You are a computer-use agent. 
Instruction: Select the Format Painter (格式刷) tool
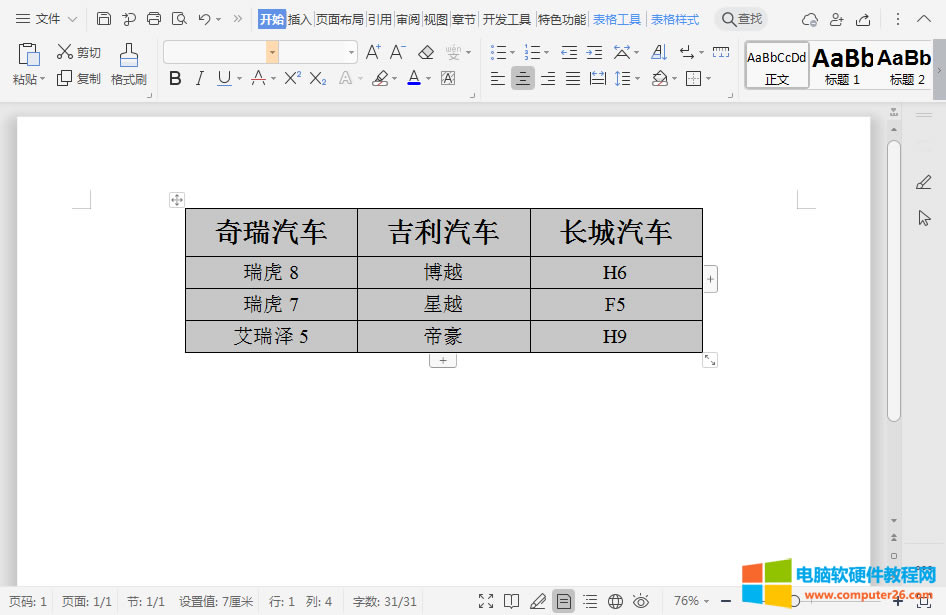128,62
